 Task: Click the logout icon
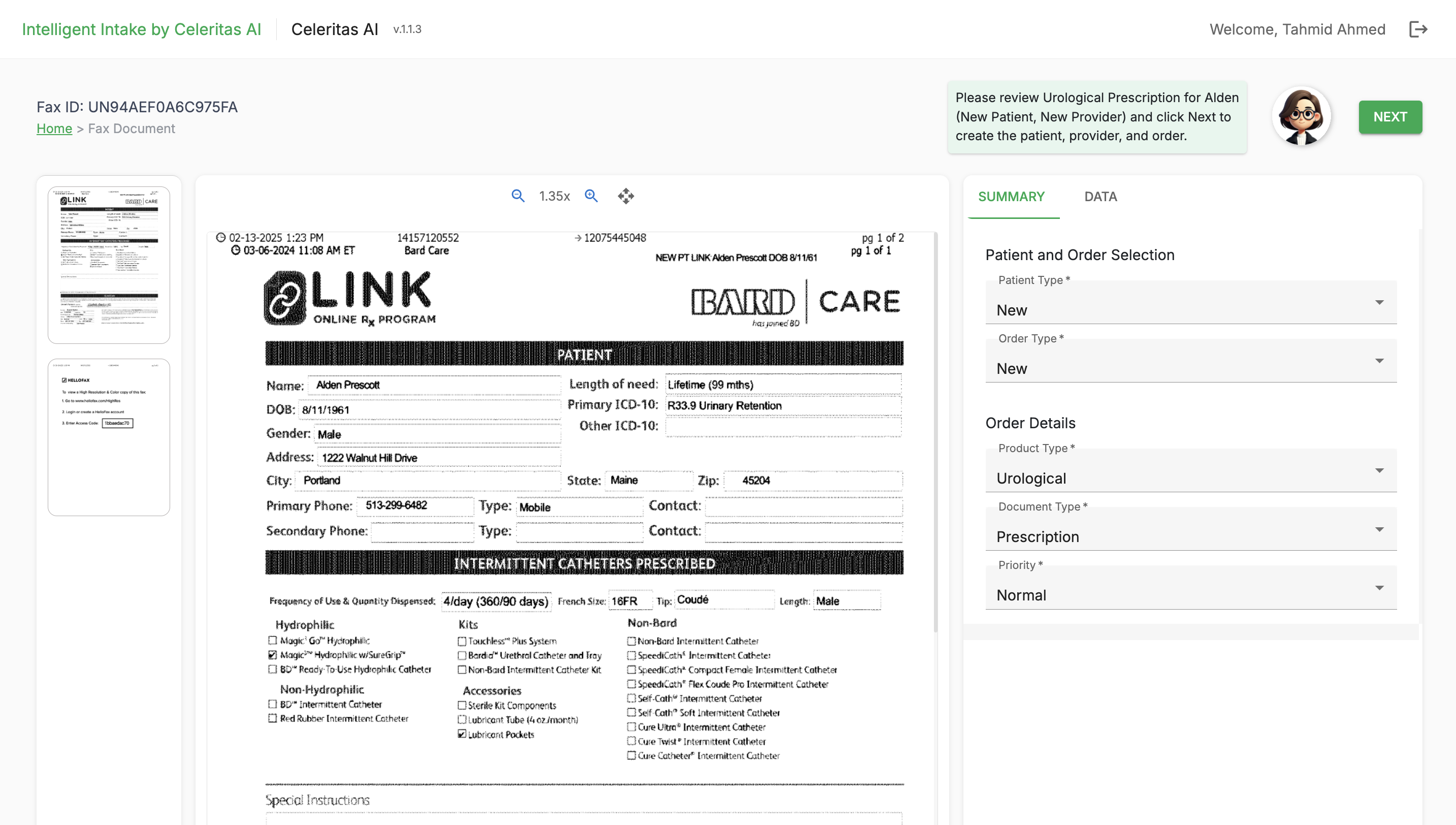(1417, 29)
